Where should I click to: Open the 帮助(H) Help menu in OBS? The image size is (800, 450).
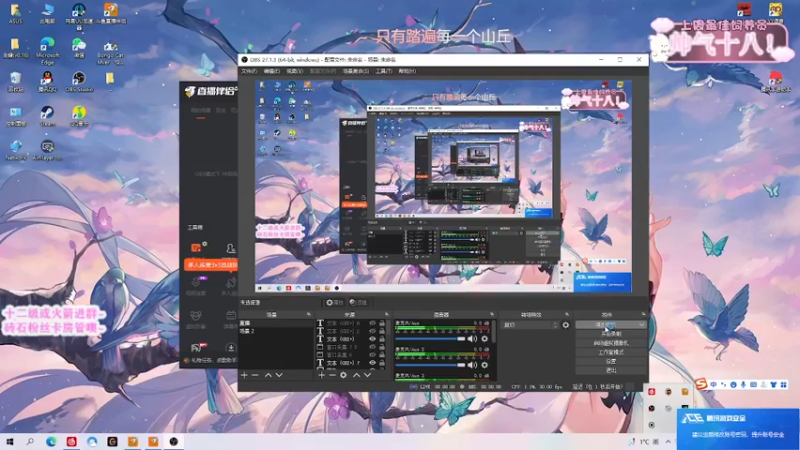407,71
